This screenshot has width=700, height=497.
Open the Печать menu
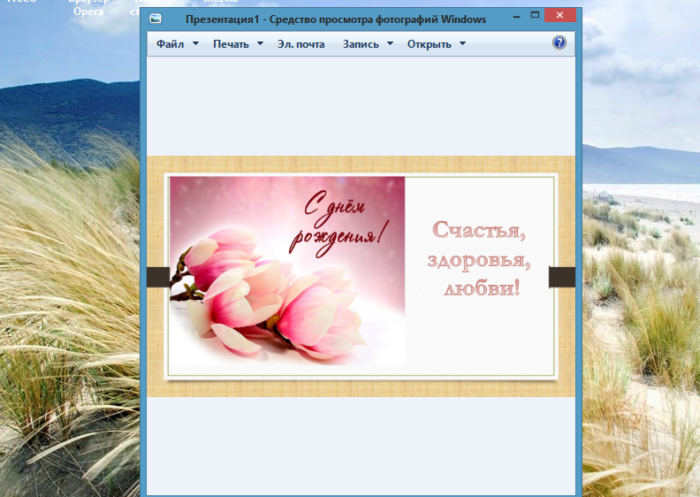(231, 44)
